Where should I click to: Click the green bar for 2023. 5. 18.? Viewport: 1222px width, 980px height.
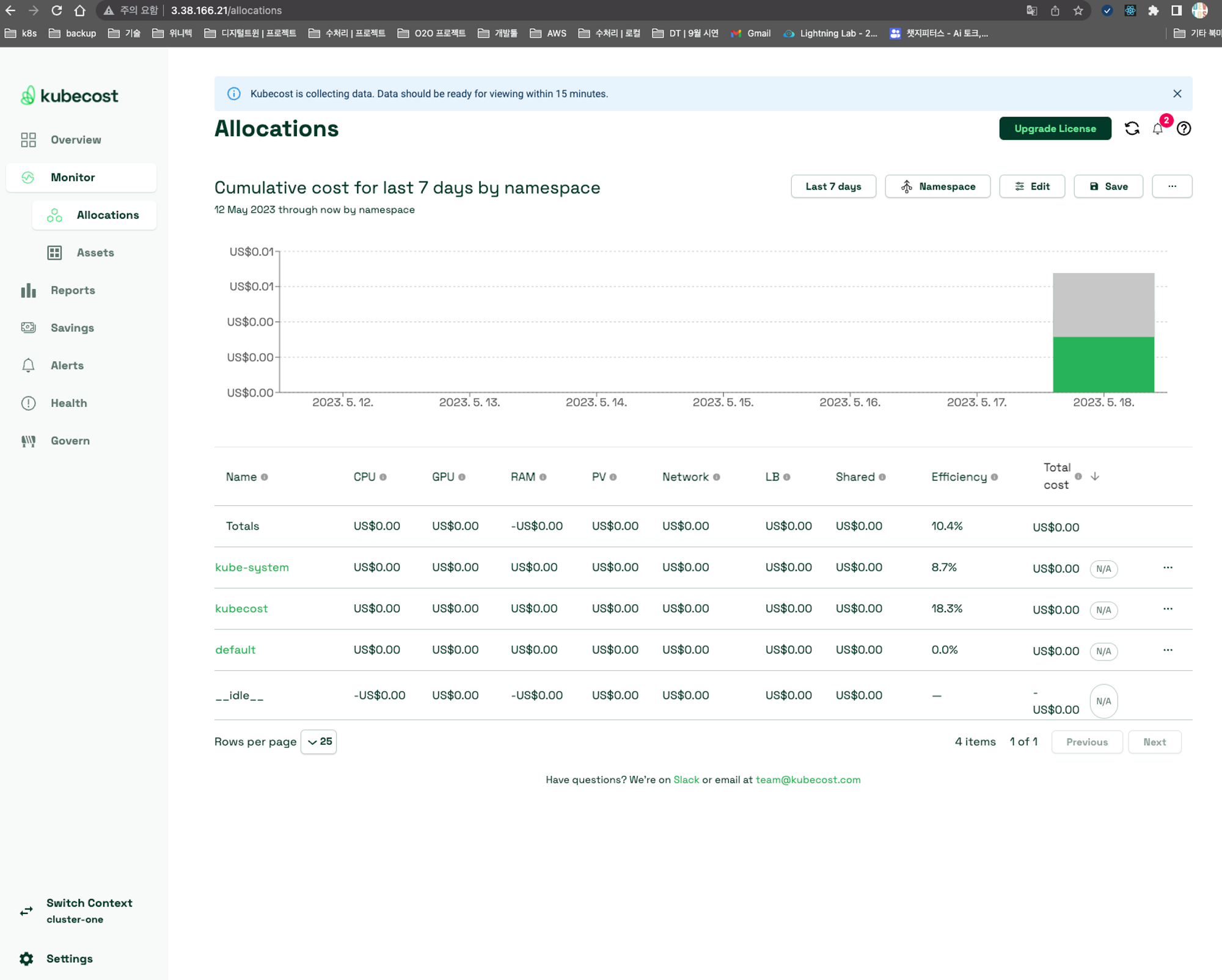(1103, 364)
